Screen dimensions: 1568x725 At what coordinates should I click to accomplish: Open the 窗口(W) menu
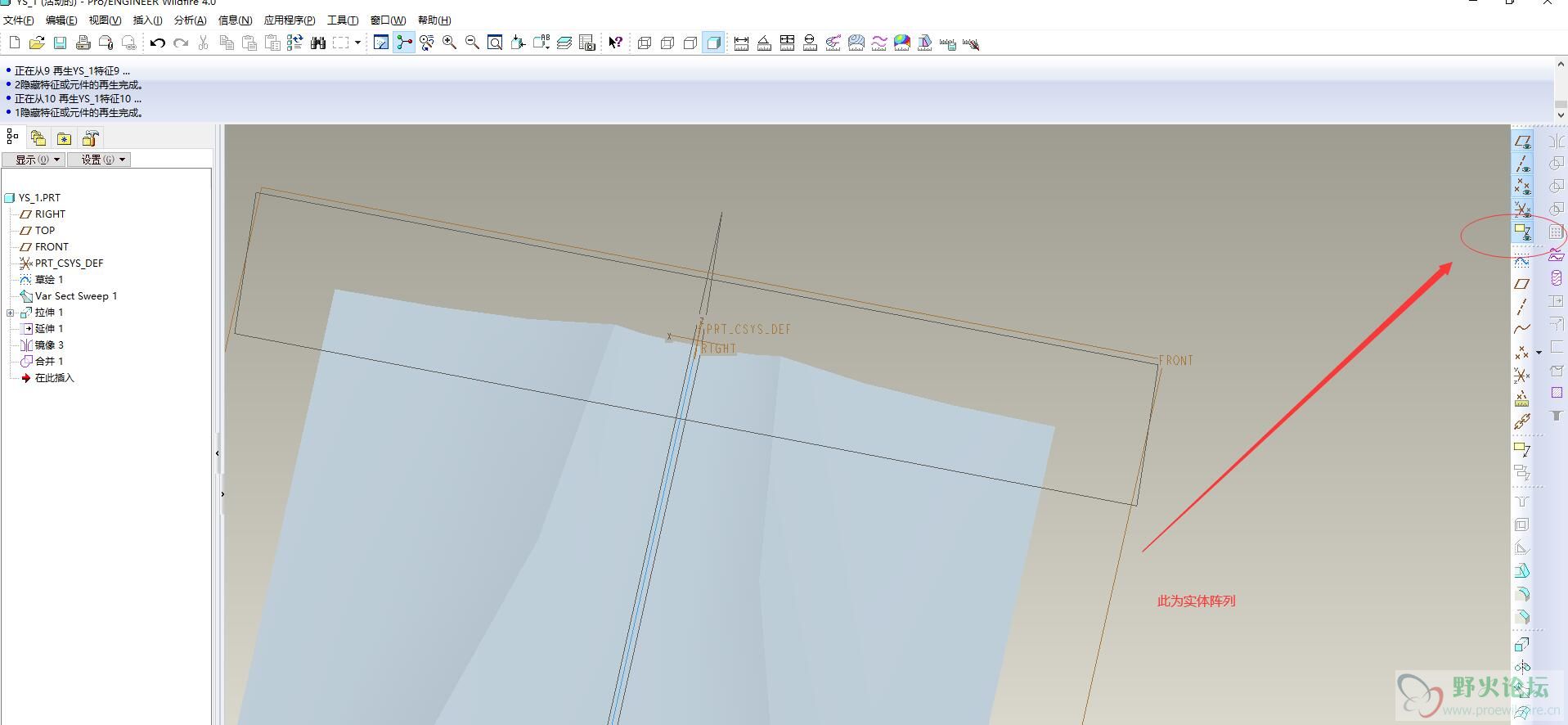[388, 20]
